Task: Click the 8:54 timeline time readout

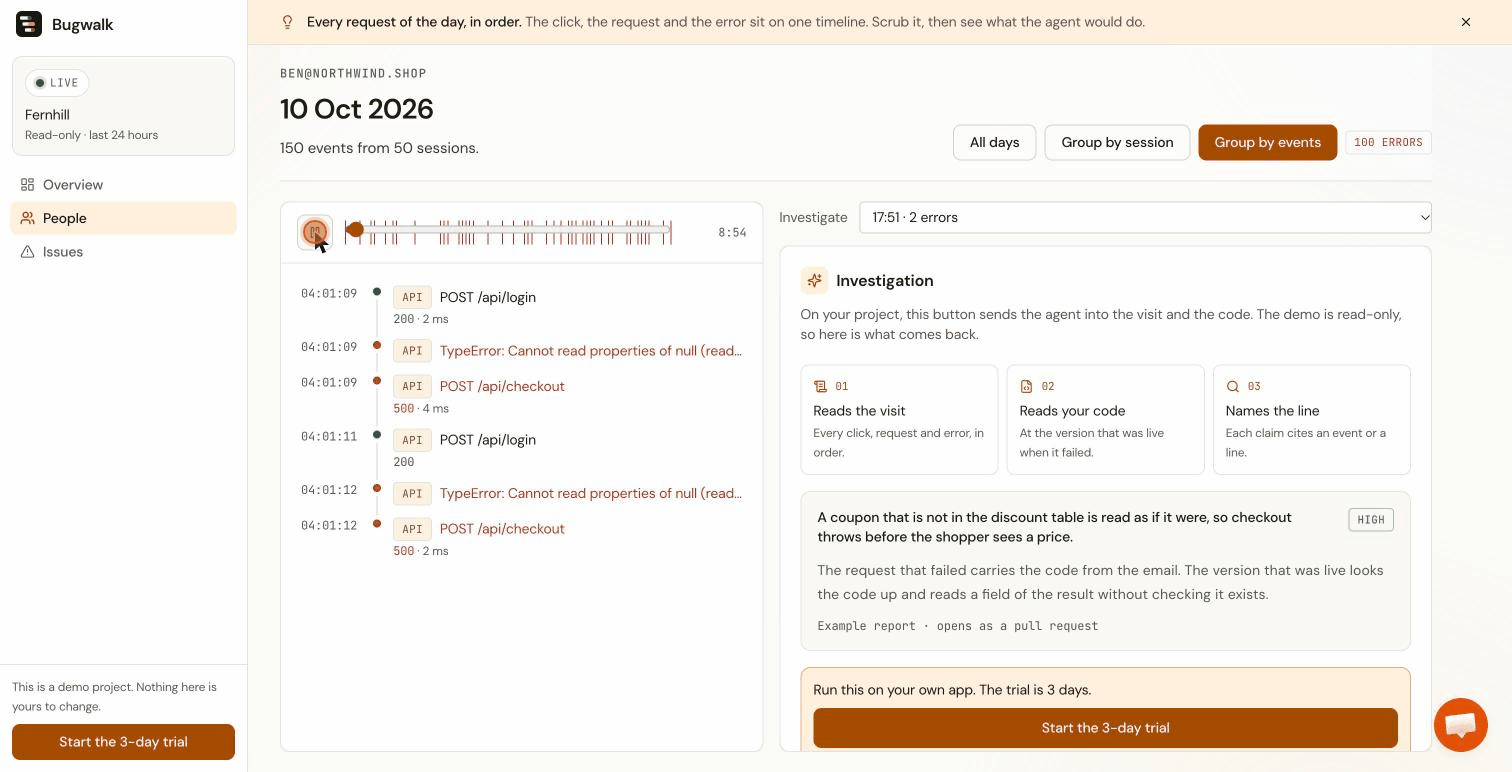Action: (732, 233)
